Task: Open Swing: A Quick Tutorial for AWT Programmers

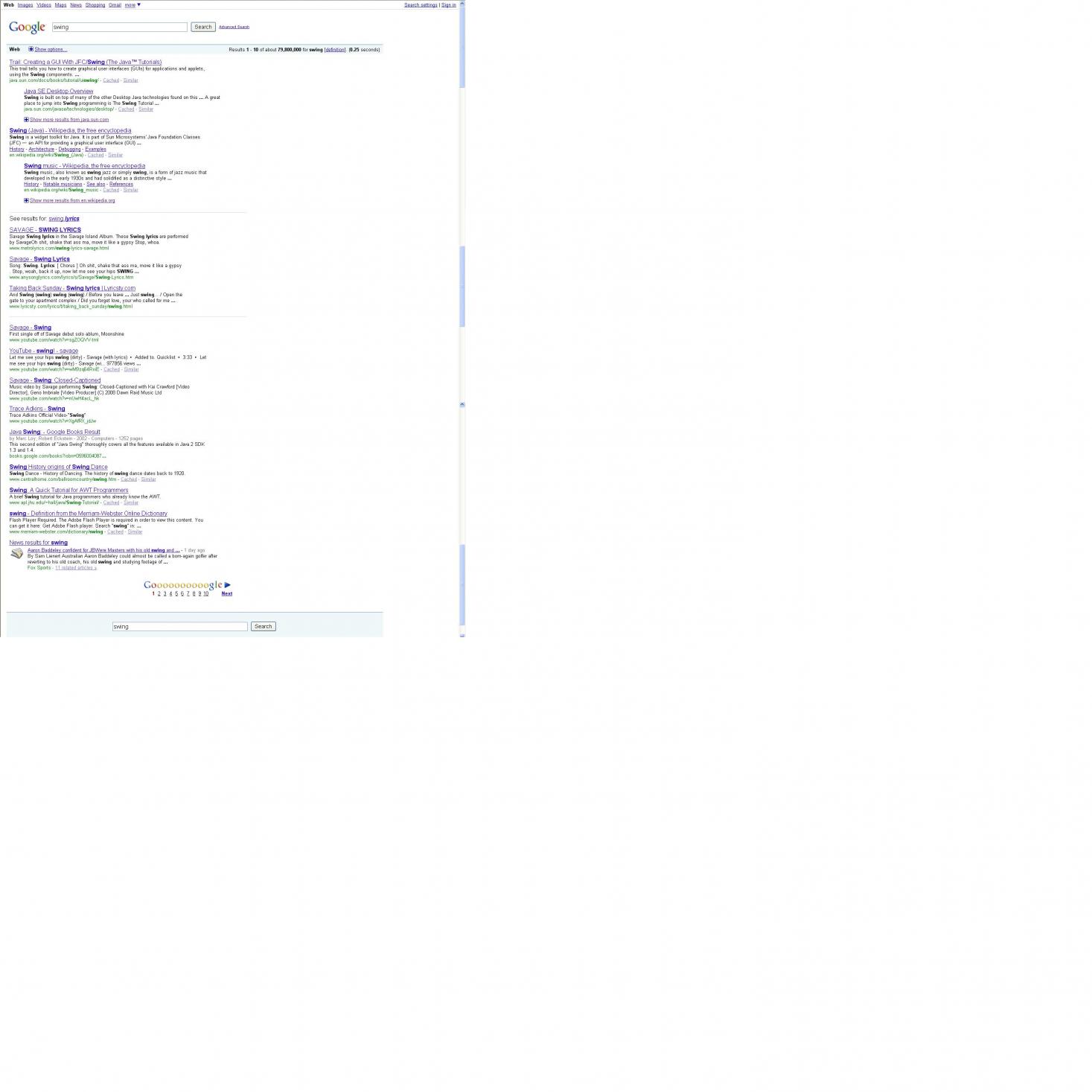Action: tap(69, 490)
